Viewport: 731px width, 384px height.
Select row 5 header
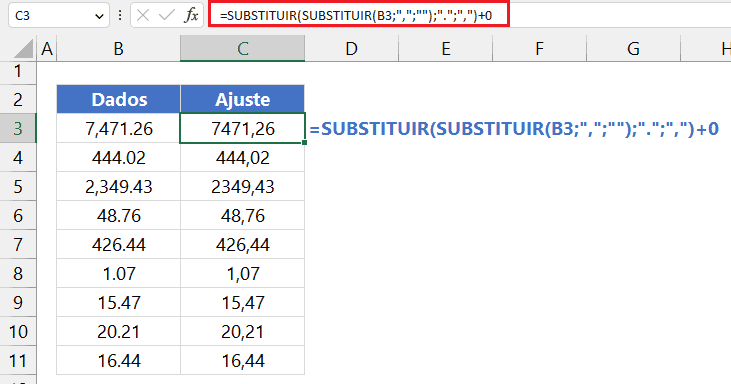[18, 186]
